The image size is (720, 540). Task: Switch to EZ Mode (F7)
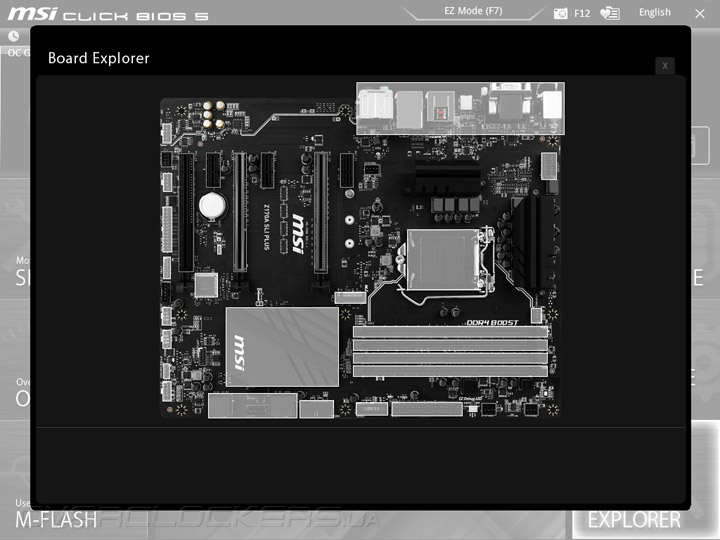[473, 11]
